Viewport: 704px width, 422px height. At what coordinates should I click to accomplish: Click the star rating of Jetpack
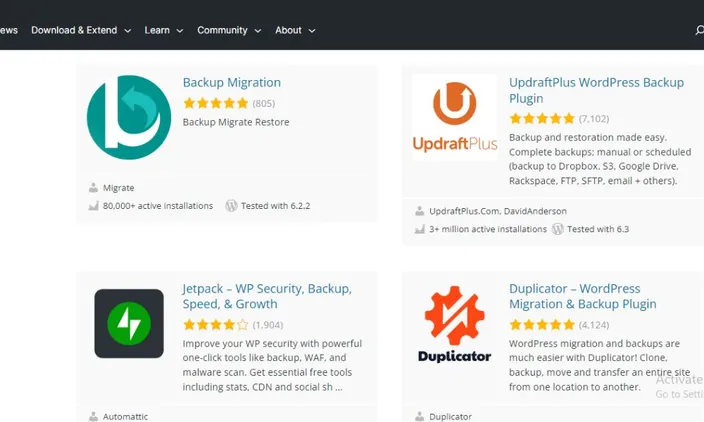click(x=216, y=325)
